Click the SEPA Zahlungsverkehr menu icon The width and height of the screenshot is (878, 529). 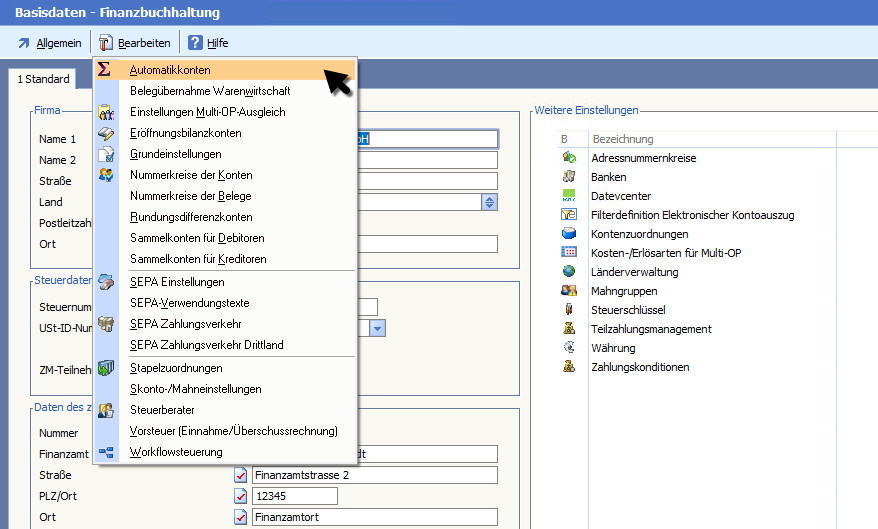[106, 324]
